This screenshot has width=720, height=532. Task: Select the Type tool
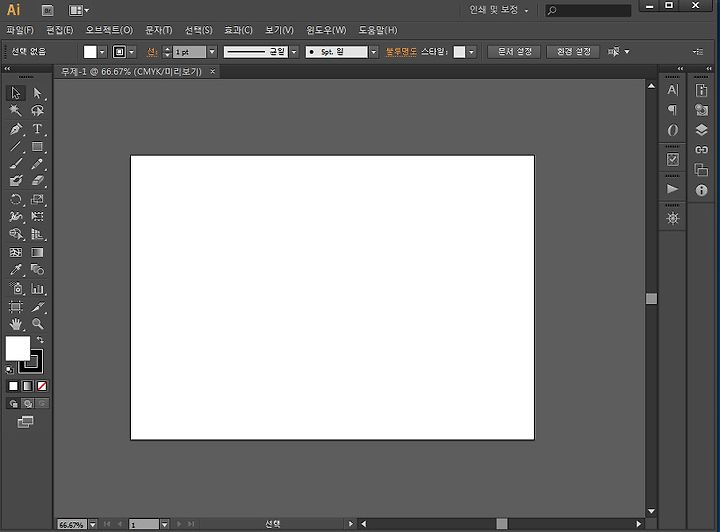click(37, 129)
